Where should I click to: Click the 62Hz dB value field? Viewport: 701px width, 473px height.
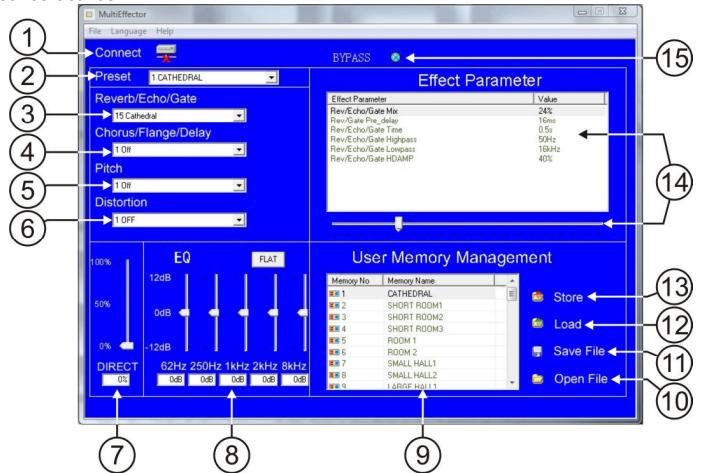[170, 380]
